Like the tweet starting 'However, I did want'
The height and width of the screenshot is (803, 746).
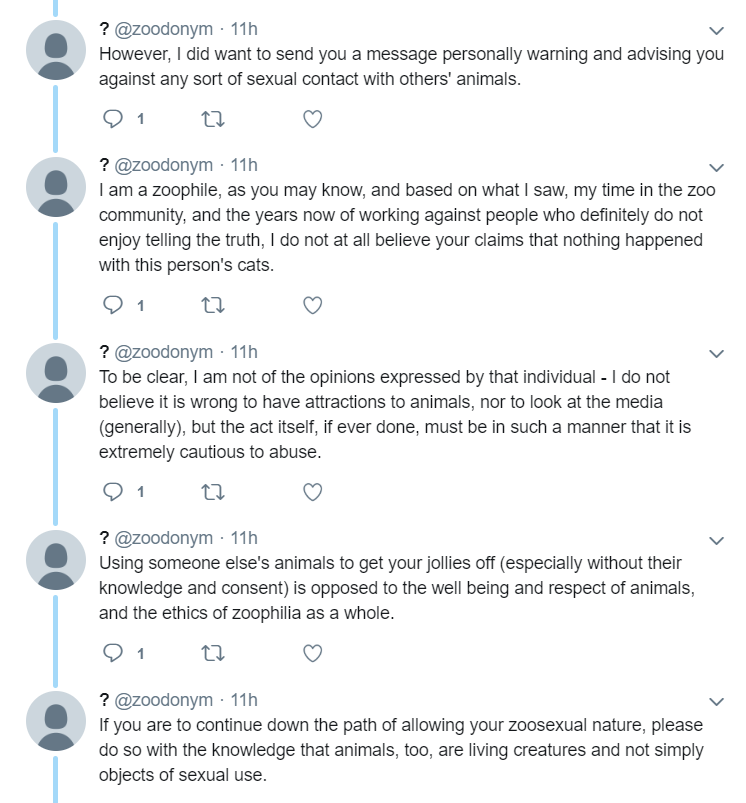[x=312, y=119]
